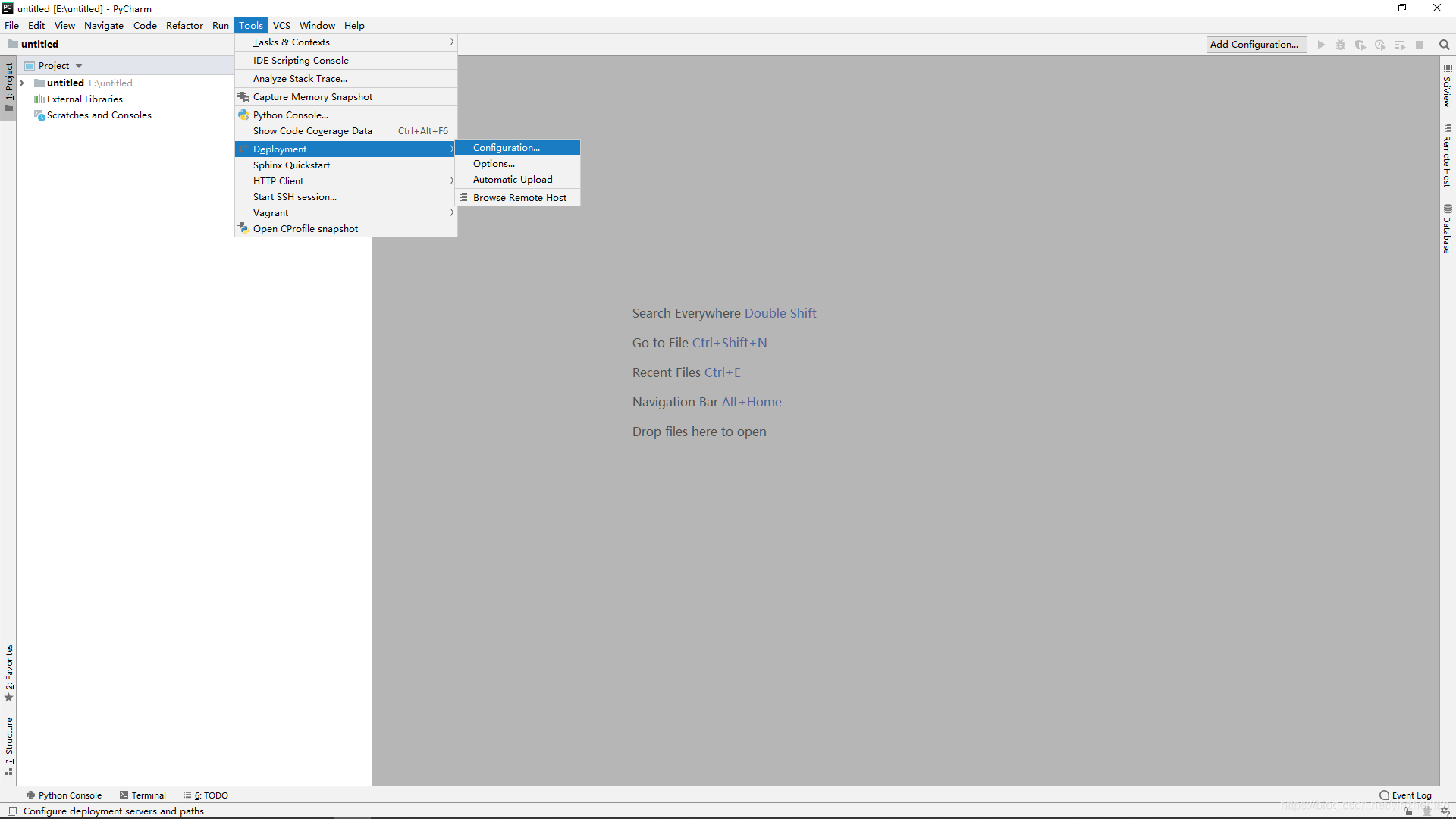This screenshot has height=819, width=1456.
Task: Switch to the Terminal tab
Action: coord(141,795)
